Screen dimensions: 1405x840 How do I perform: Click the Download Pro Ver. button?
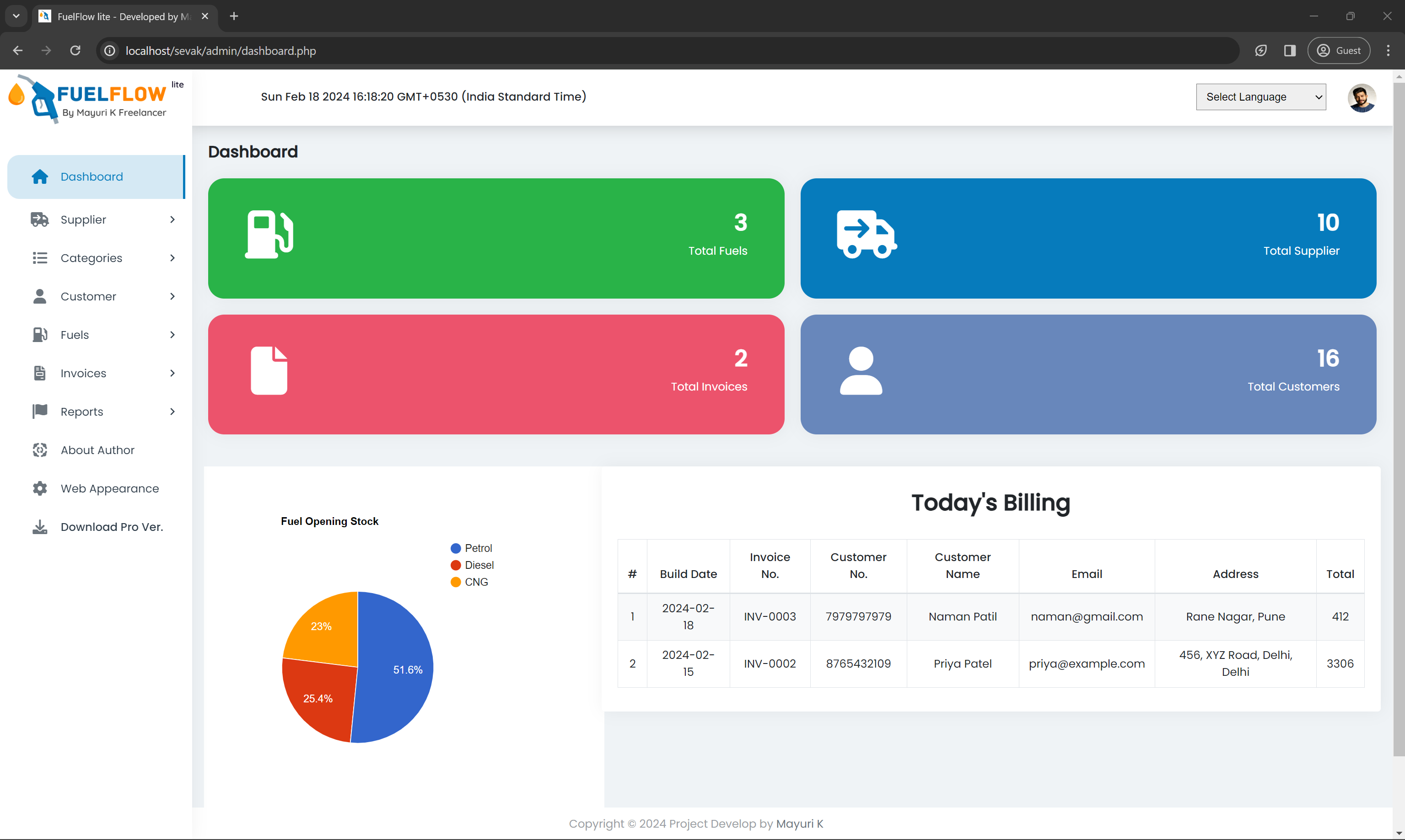113,527
